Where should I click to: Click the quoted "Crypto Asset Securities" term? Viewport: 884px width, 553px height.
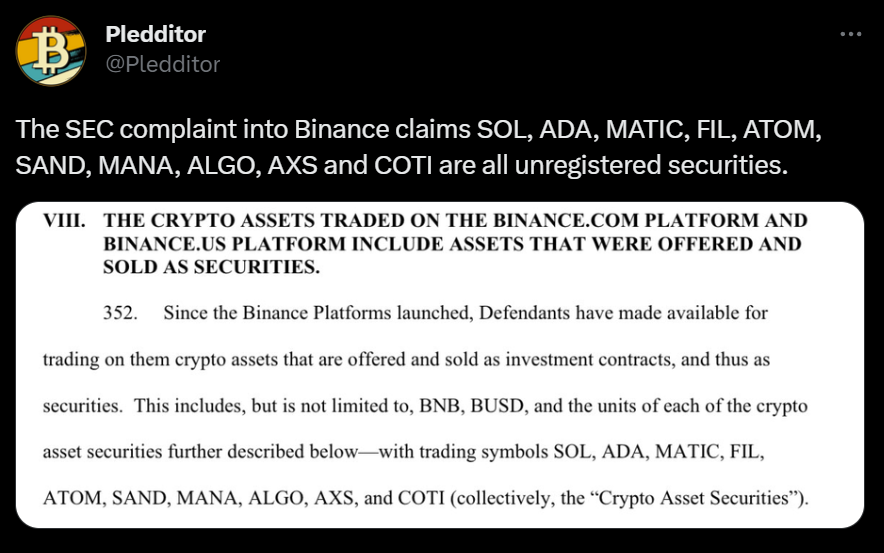click(692, 497)
